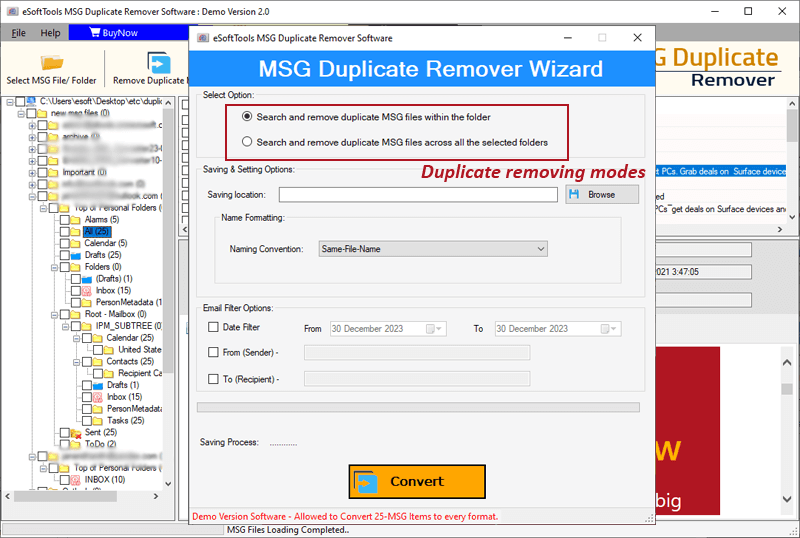Enable the To (Recipient) filter checkbox
The width and height of the screenshot is (800, 538).
(213, 379)
